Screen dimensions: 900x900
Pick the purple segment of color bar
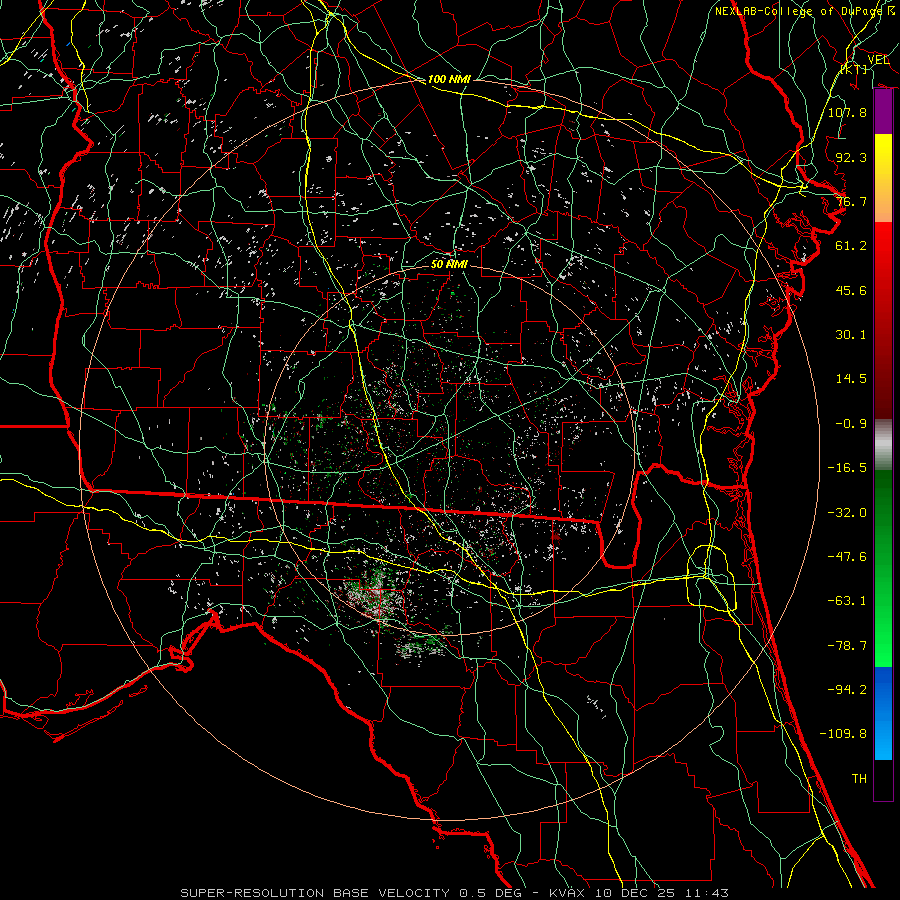[883, 112]
